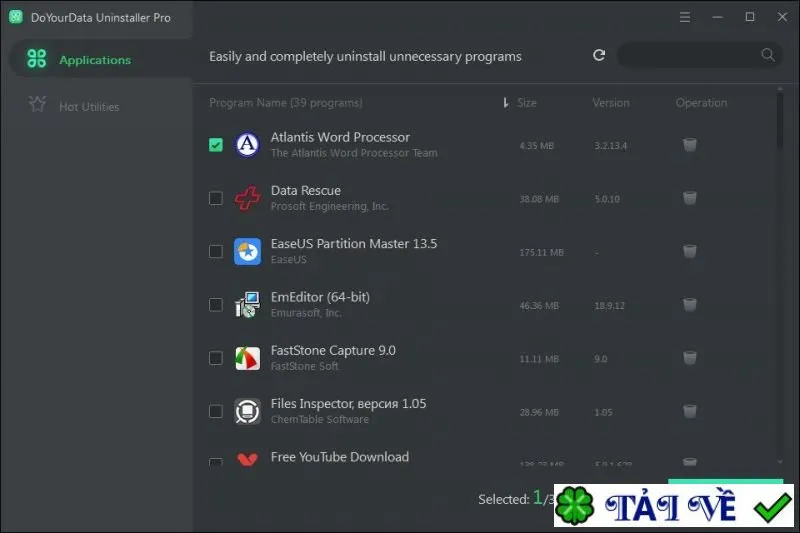Click trash icon for EaseUS Partition Master
This screenshot has height=533, width=800.
[x=689, y=251]
